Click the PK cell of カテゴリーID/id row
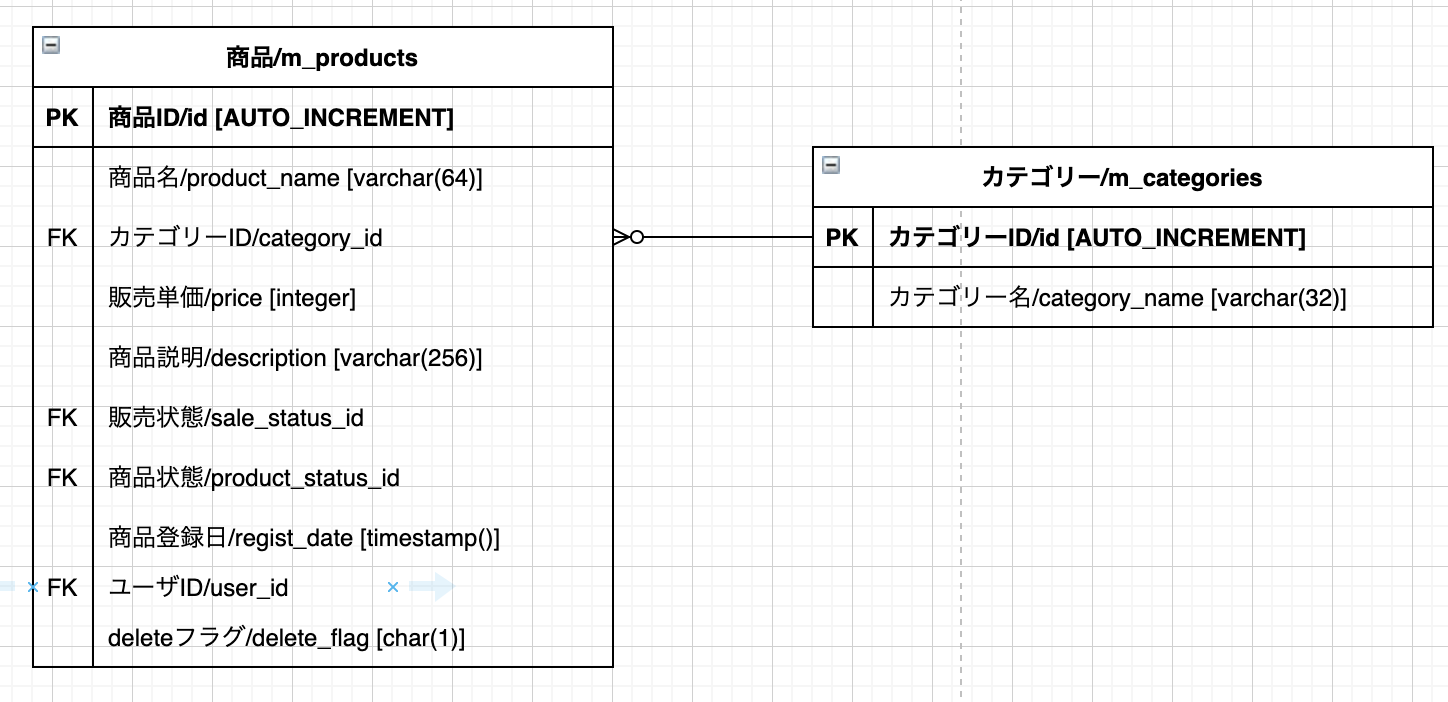1448x702 pixels. coord(843,237)
